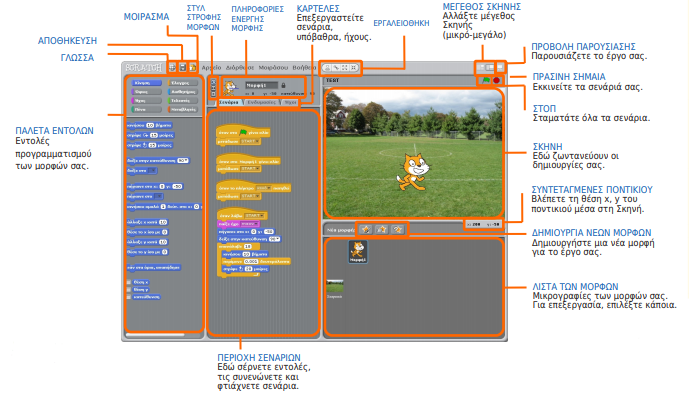
Task: Open dropdown on palette 'πήγαινε στο' block
Action: tap(158, 197)
